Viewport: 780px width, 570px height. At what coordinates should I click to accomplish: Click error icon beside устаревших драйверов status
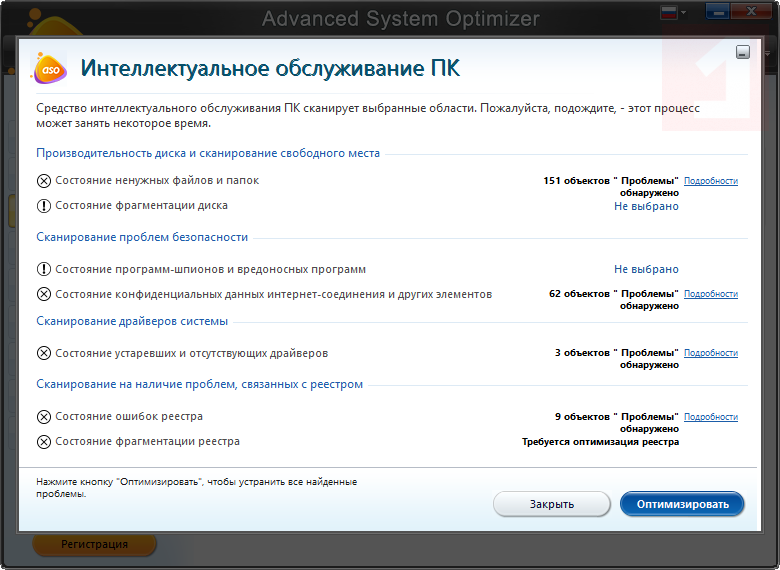tap(44, 354)
